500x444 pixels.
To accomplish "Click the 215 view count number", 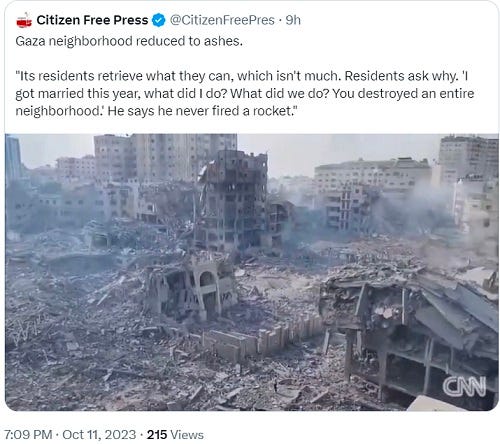I will click(x=157, y=435).
